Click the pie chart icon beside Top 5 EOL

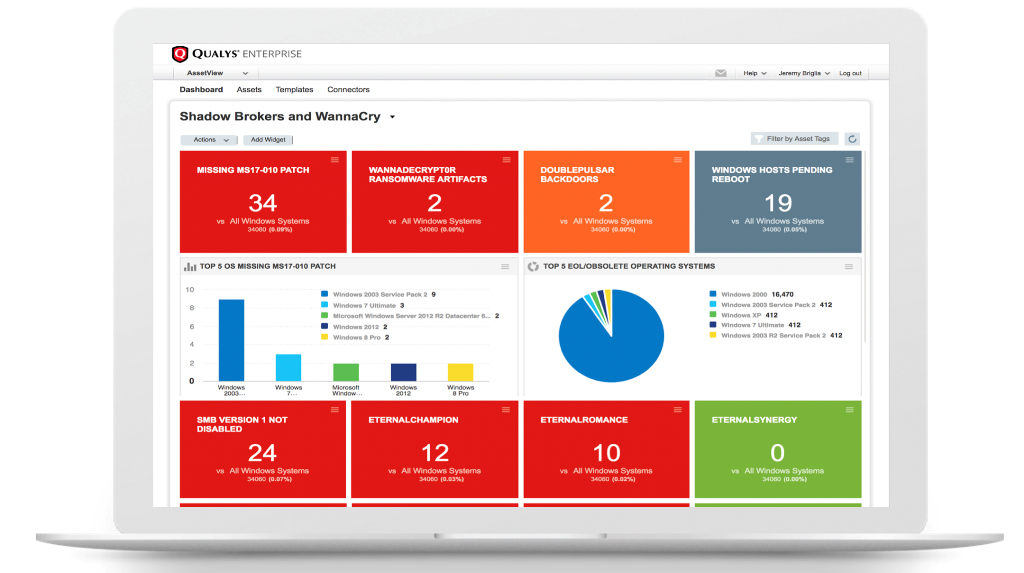point(533,267)
